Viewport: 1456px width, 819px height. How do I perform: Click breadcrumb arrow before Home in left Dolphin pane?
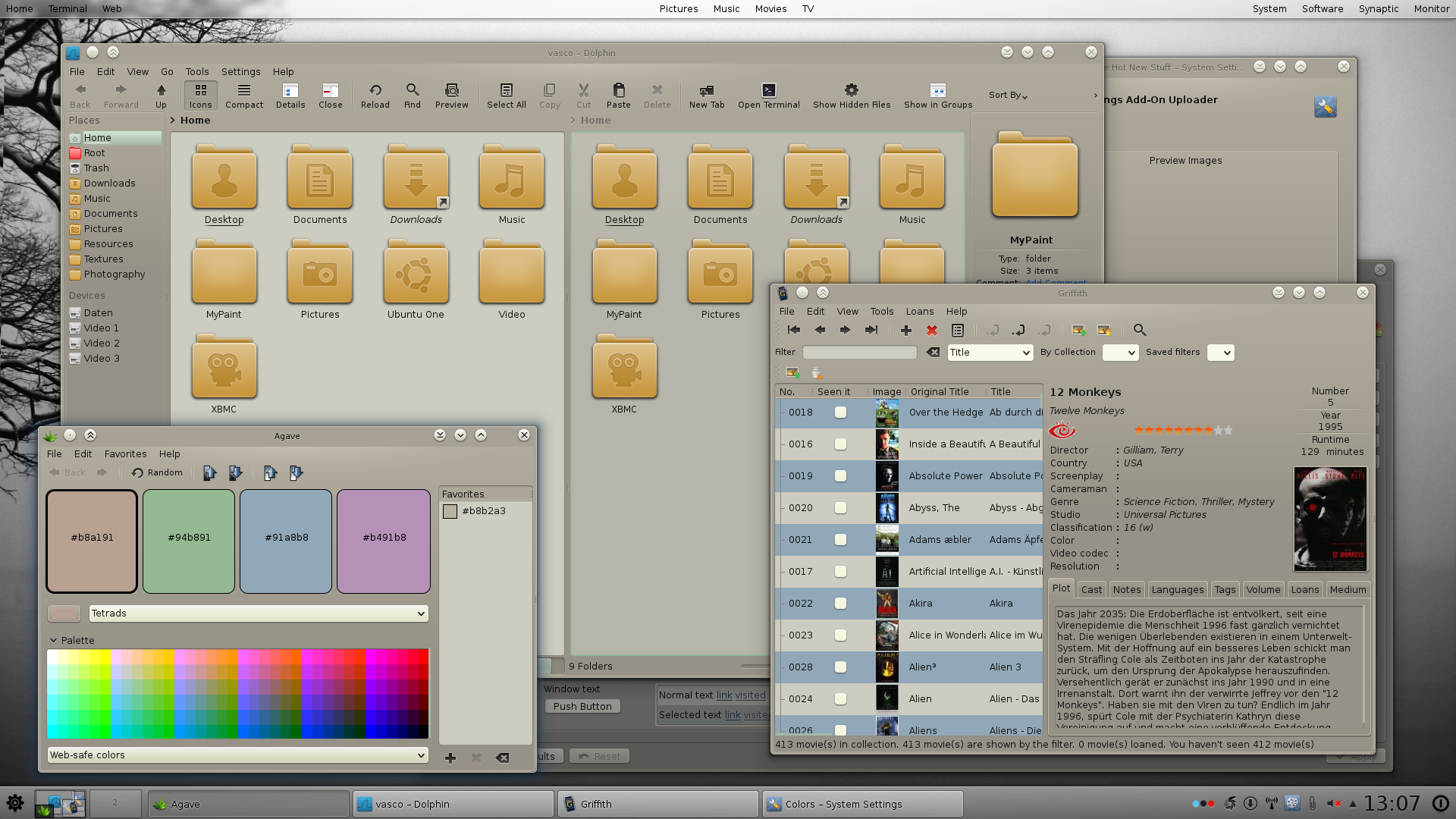tap(173, 121)
